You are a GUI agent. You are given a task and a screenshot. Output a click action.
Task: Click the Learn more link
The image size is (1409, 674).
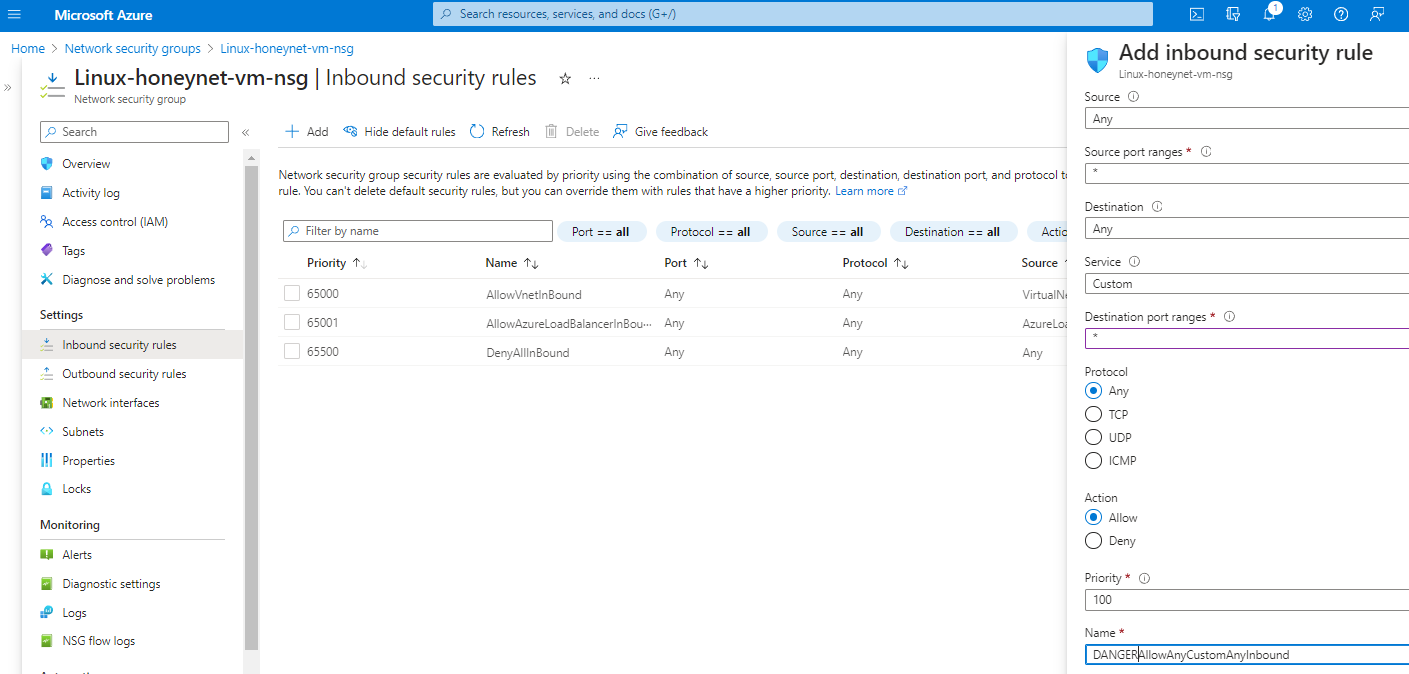864,190
